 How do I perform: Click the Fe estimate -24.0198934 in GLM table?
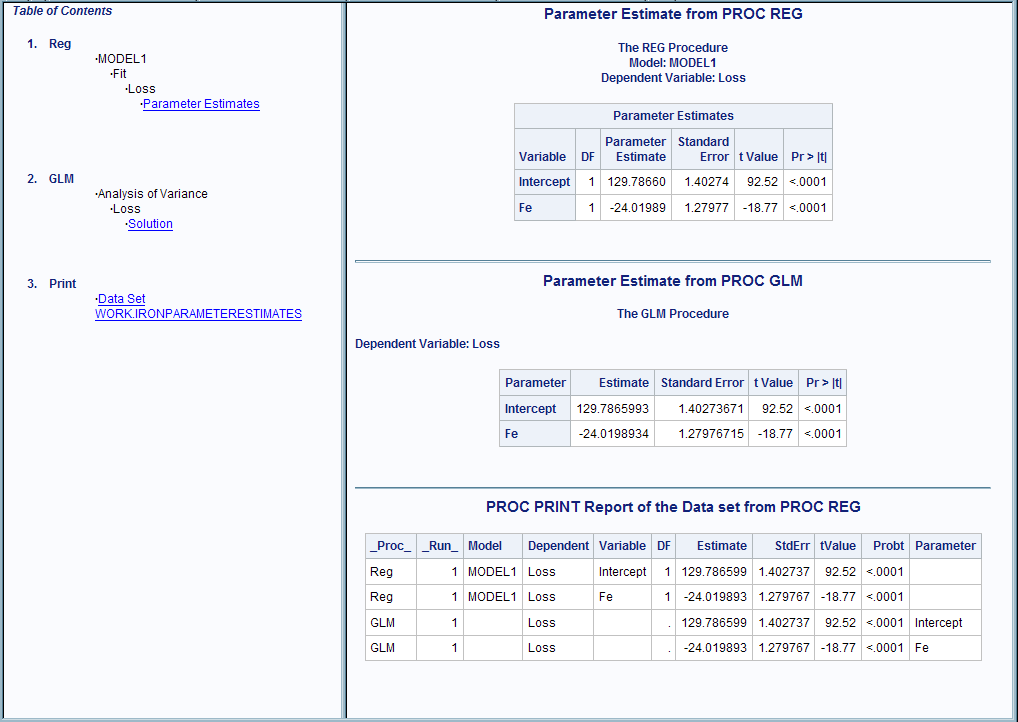click(x=613, y=434)
